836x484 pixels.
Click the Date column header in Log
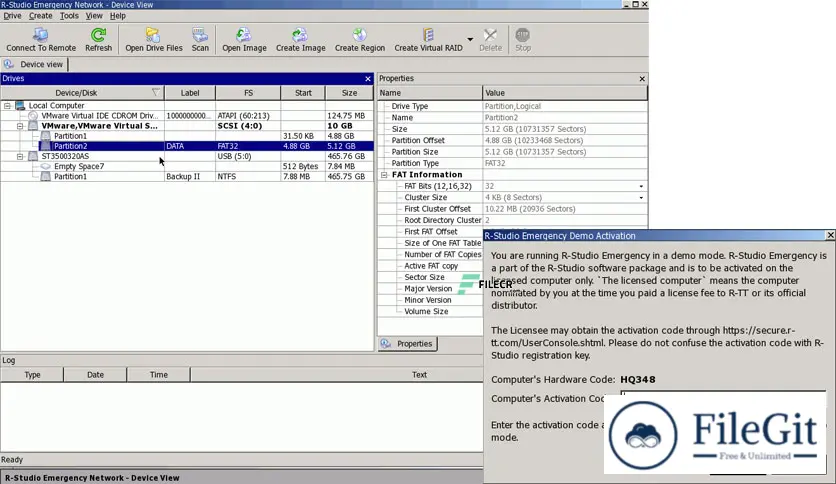coord(95,375)
